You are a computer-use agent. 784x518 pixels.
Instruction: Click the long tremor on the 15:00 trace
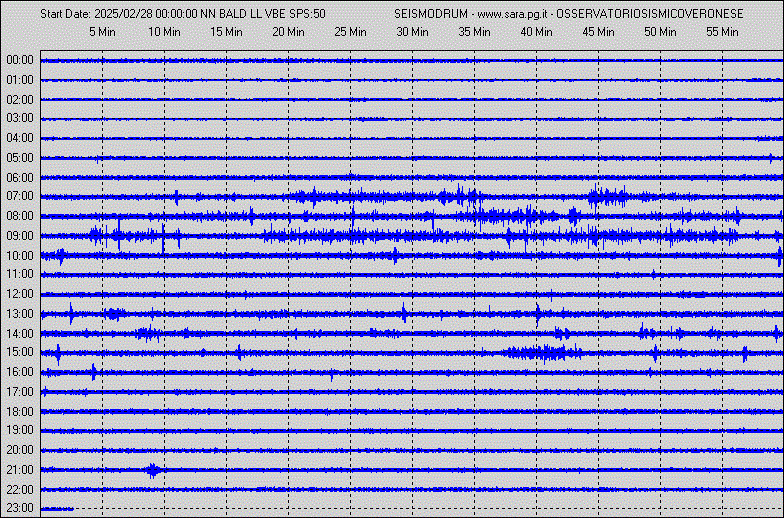coord(542,353)
